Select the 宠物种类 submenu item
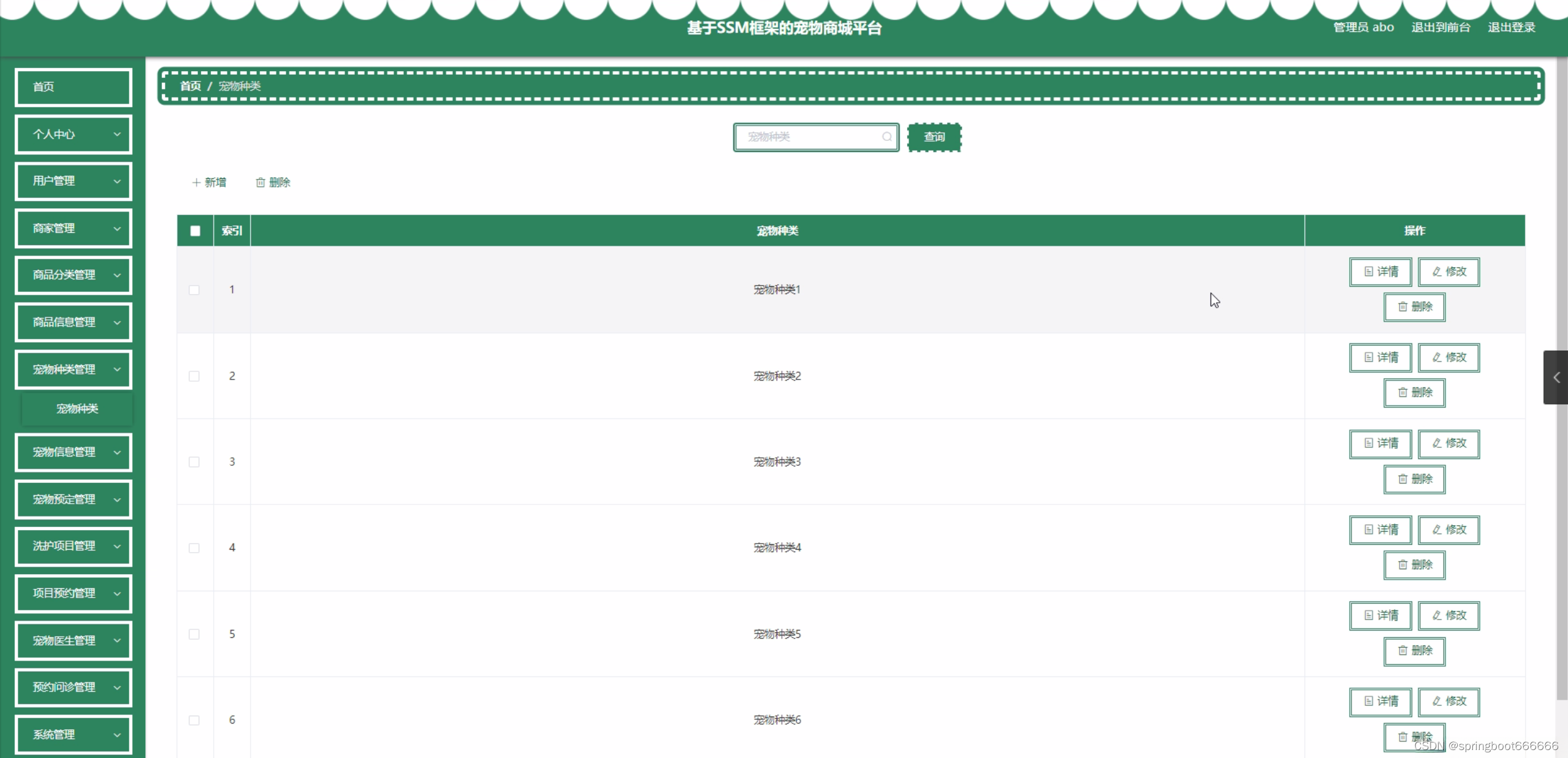 pos(77,409)
